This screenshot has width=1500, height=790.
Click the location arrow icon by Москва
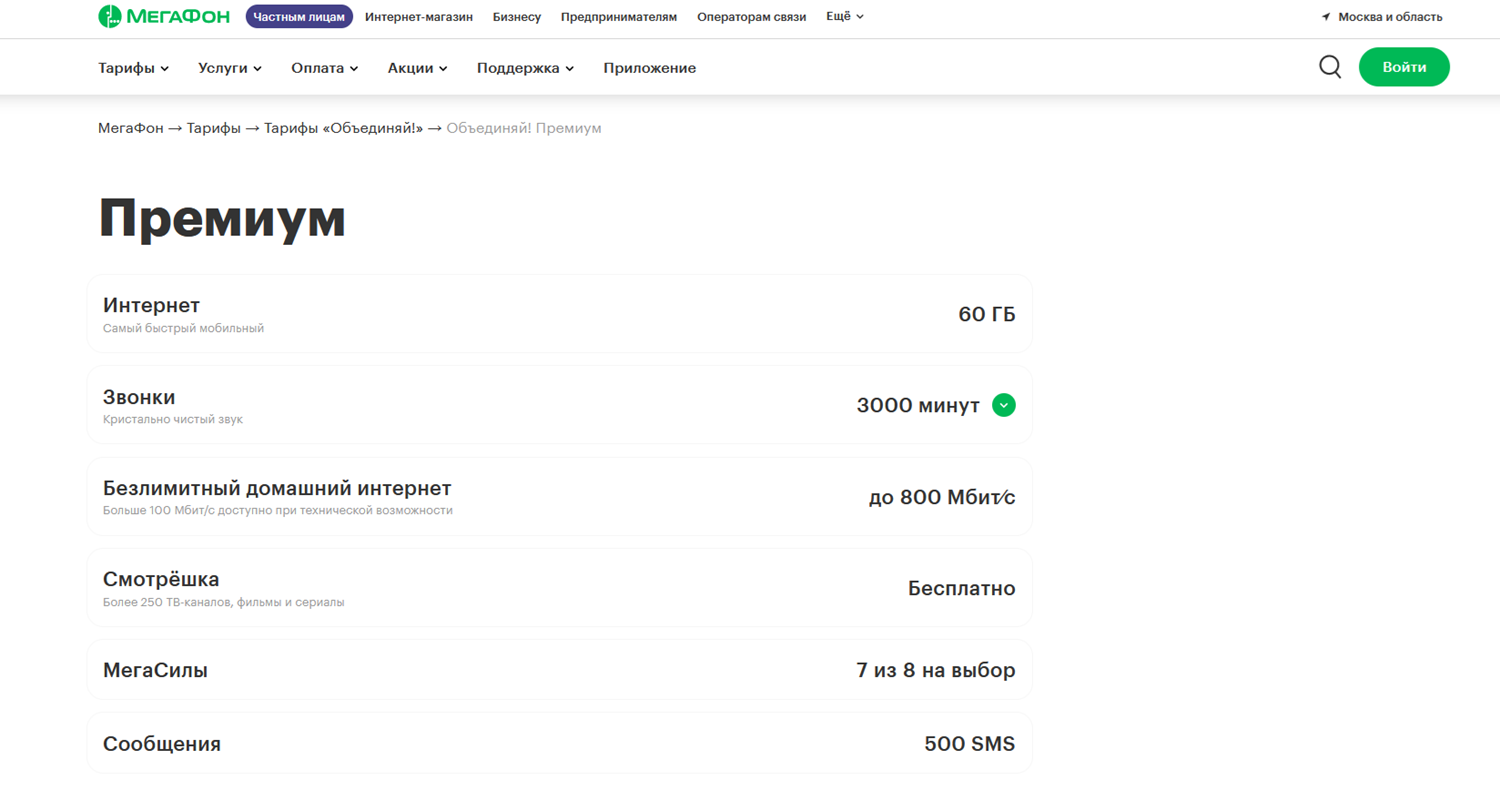(1326, 17)
